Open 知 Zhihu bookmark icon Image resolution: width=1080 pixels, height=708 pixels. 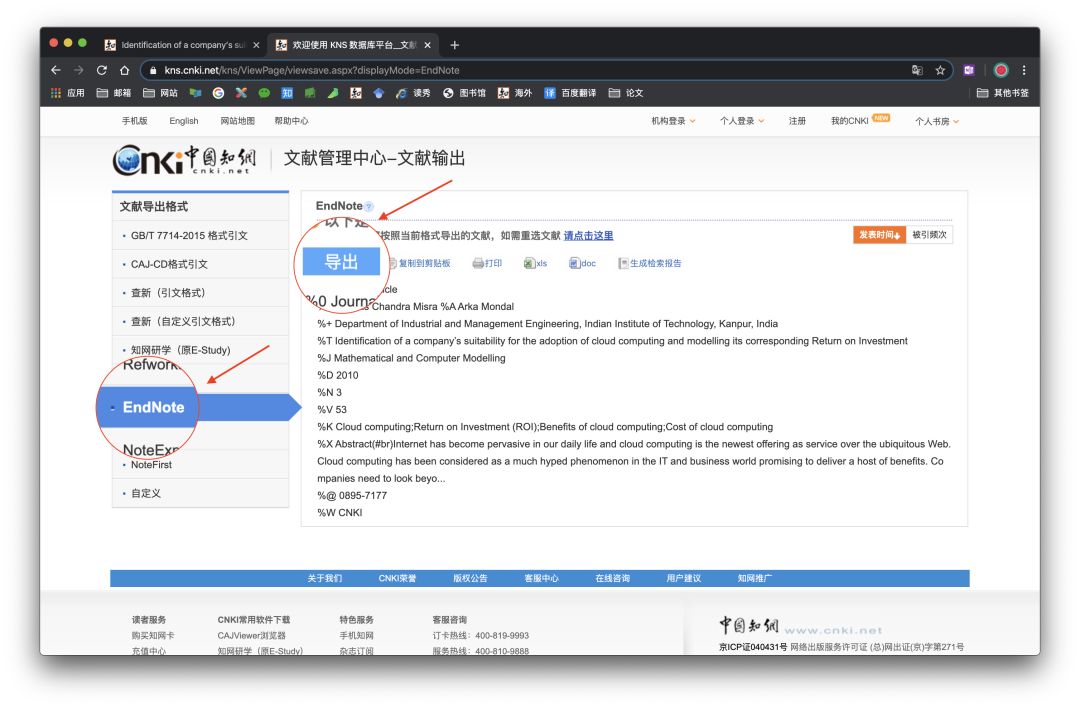pyautogui.click(x=287, y=93)
